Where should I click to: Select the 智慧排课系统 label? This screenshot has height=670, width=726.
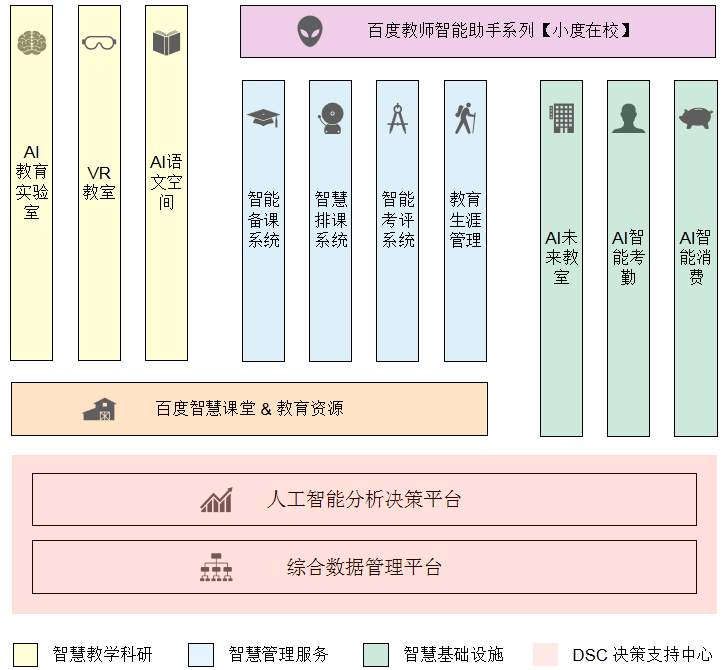[331, 220]
